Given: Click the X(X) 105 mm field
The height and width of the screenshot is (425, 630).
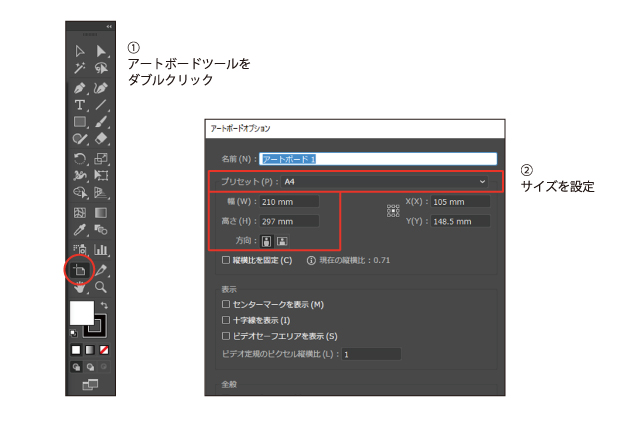Looking at the screenshot, I should click(460, 202).
